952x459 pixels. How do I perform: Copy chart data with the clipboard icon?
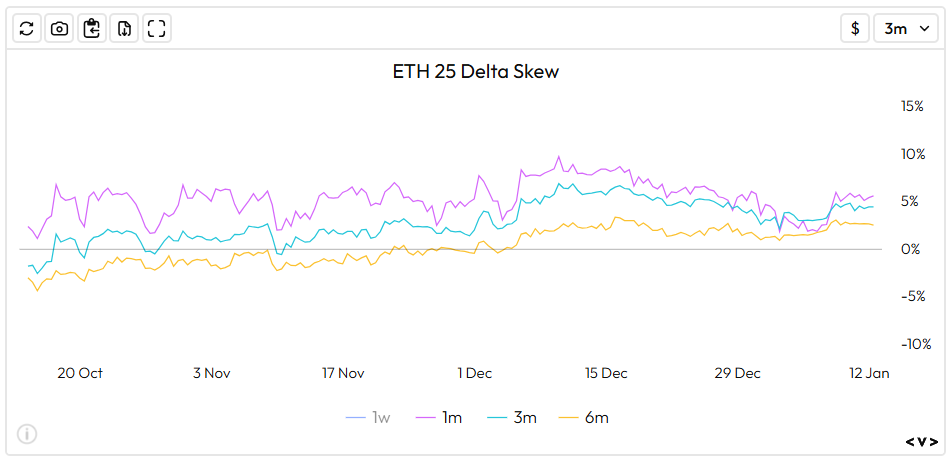pos(92,28)
